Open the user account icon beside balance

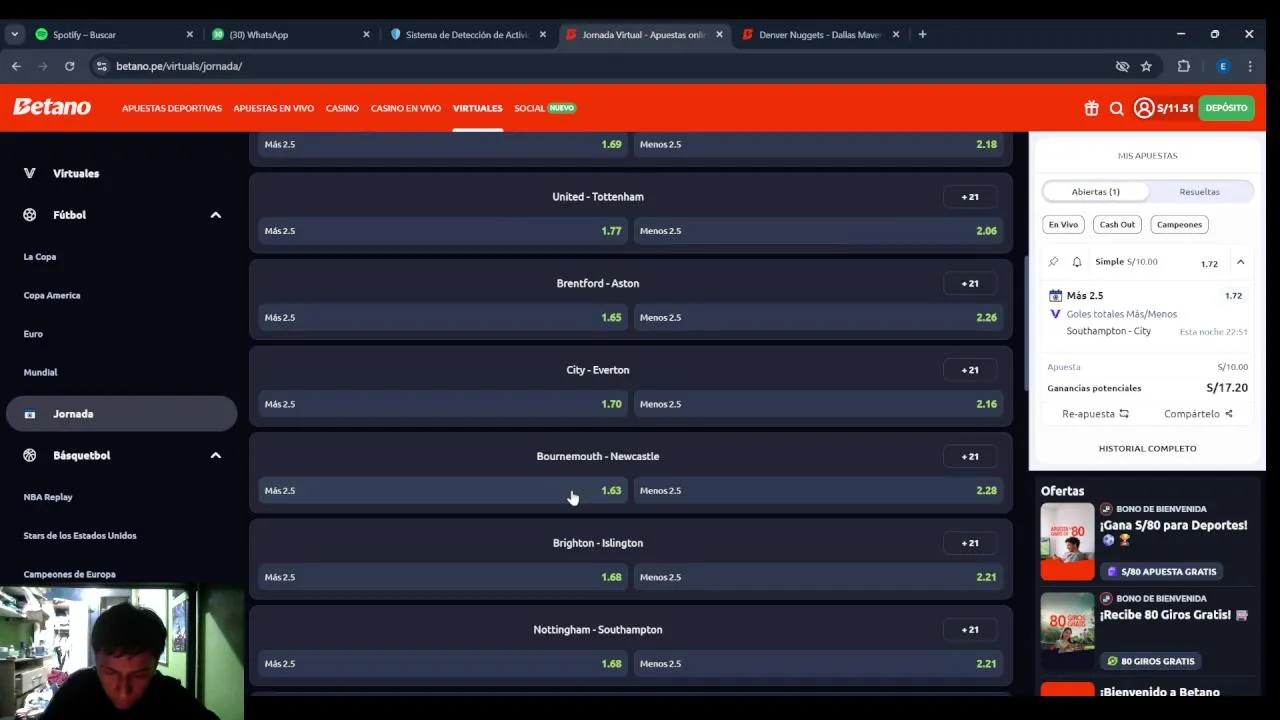(1144, 108)
